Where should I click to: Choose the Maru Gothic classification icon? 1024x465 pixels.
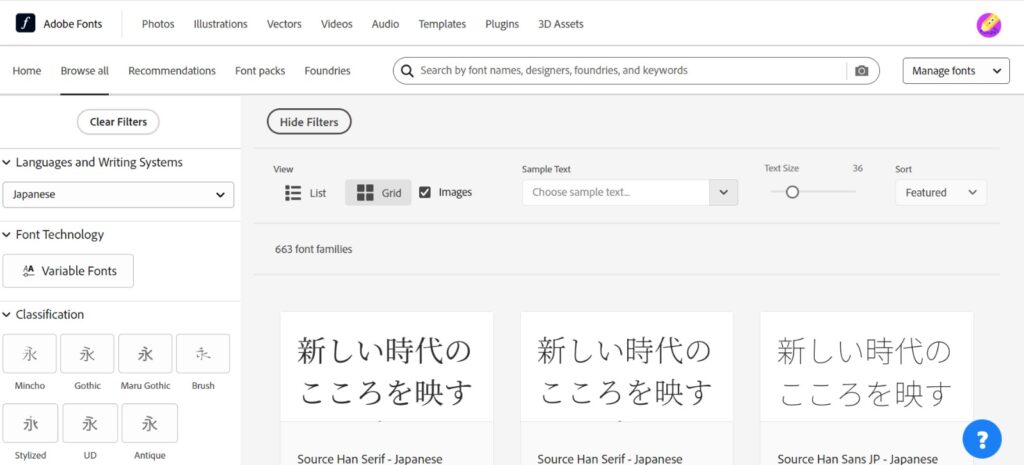(x=145, y=354)
